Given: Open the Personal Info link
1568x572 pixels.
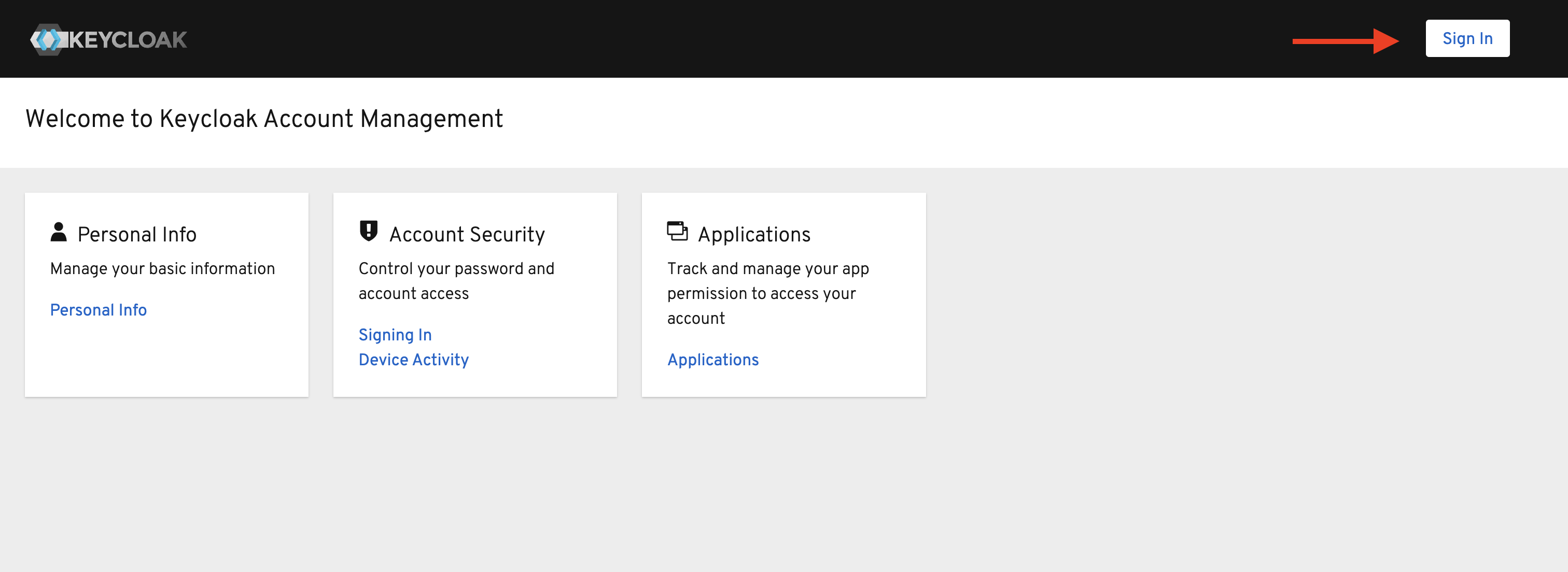Looking at the screenshot, I should (x=98, y=310).
